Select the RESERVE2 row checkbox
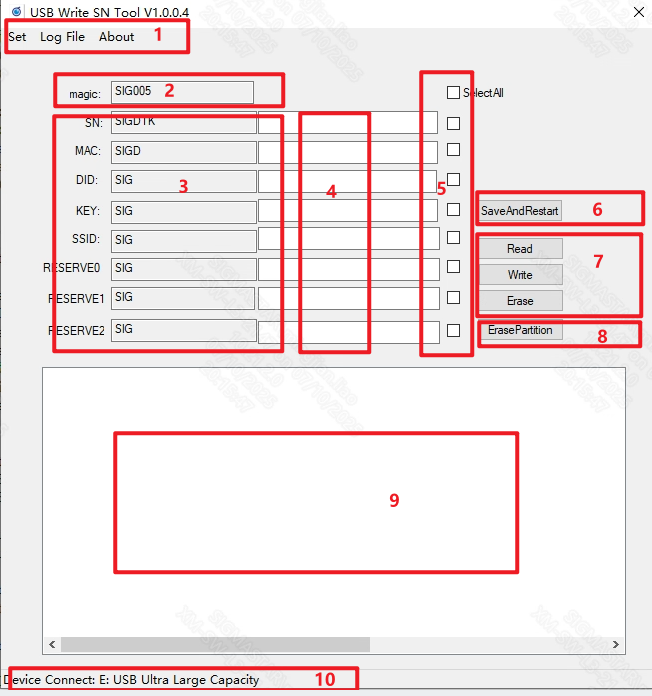The height and width of the screenshot is (696, 652). pos(453,330)
